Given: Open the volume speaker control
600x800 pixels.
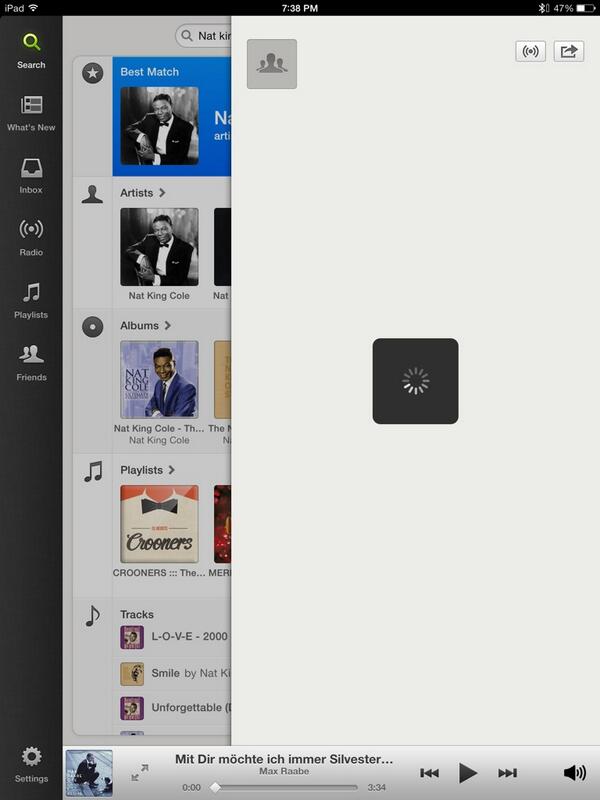Looking at the screenshot, I should [574, 773].
